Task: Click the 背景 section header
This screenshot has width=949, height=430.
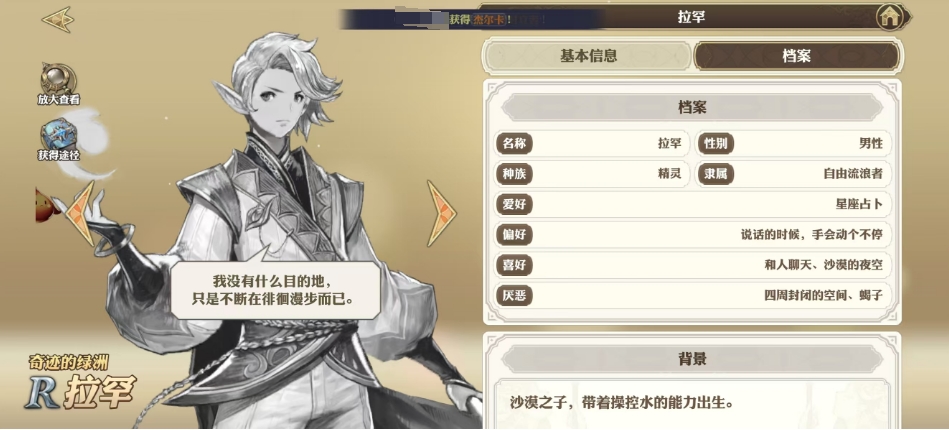Action: pyautogui.click(x=692, y=359)
